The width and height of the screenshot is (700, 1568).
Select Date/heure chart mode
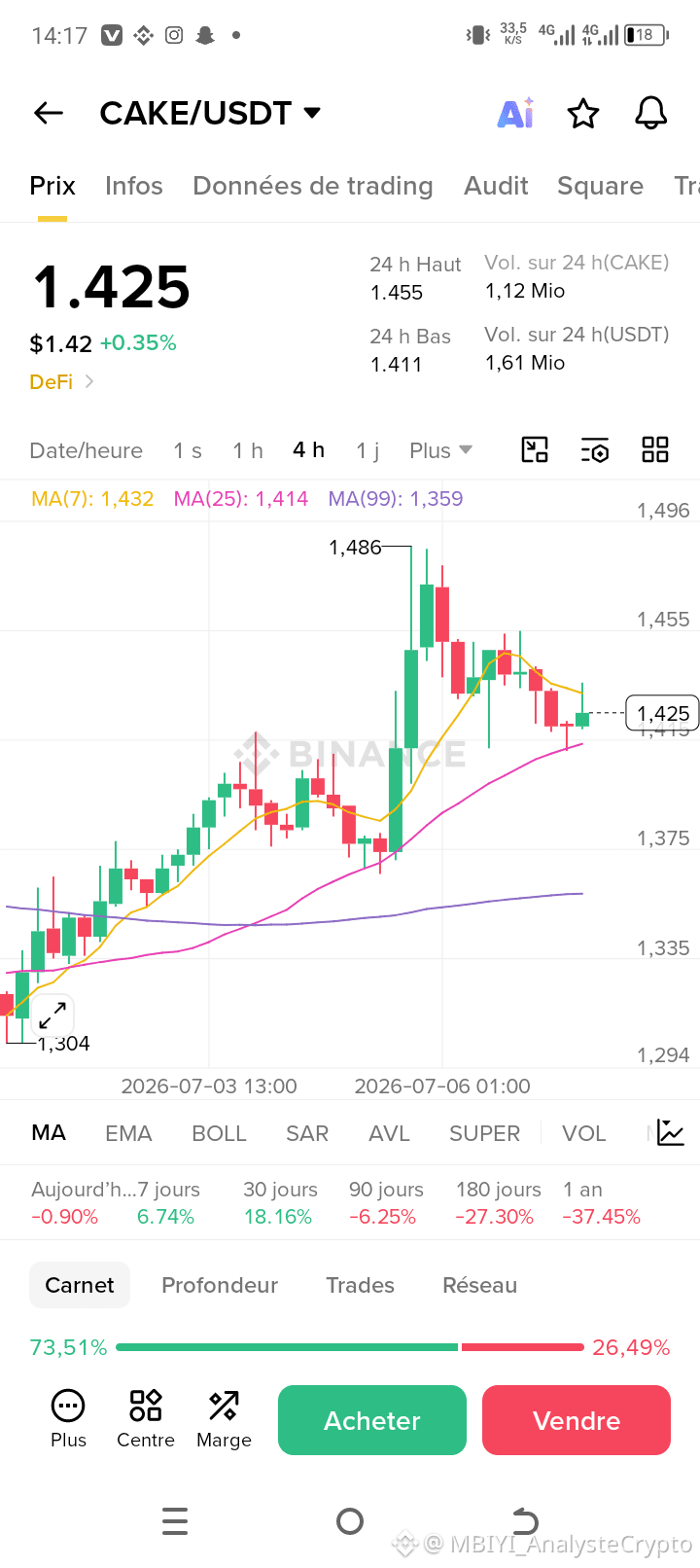pos(87,450)
